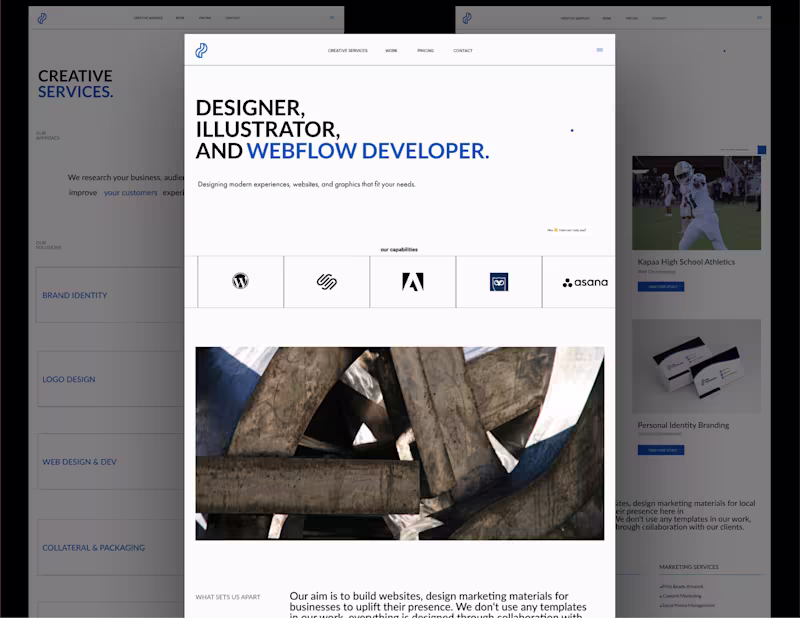The image size is (800, 618).
Task: Click 'your customers' link on left page
Action: pyautogui.click(x=131, y=192)
